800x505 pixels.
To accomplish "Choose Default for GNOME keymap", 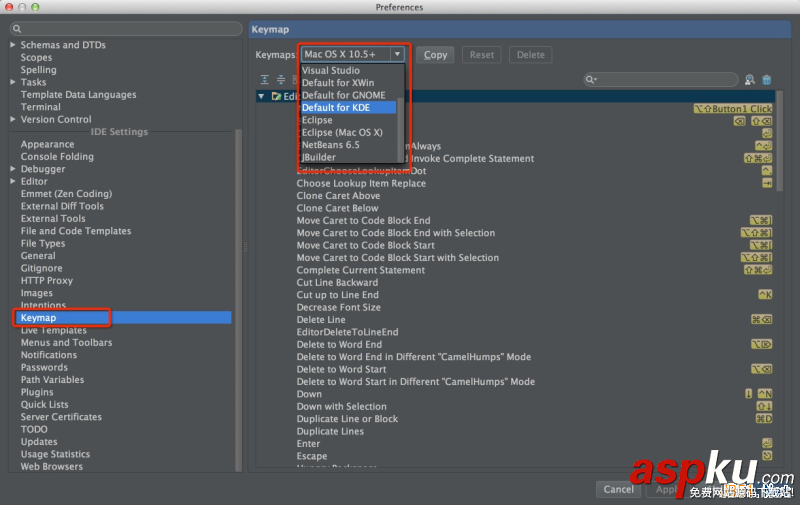I will [x=349, y=95].
